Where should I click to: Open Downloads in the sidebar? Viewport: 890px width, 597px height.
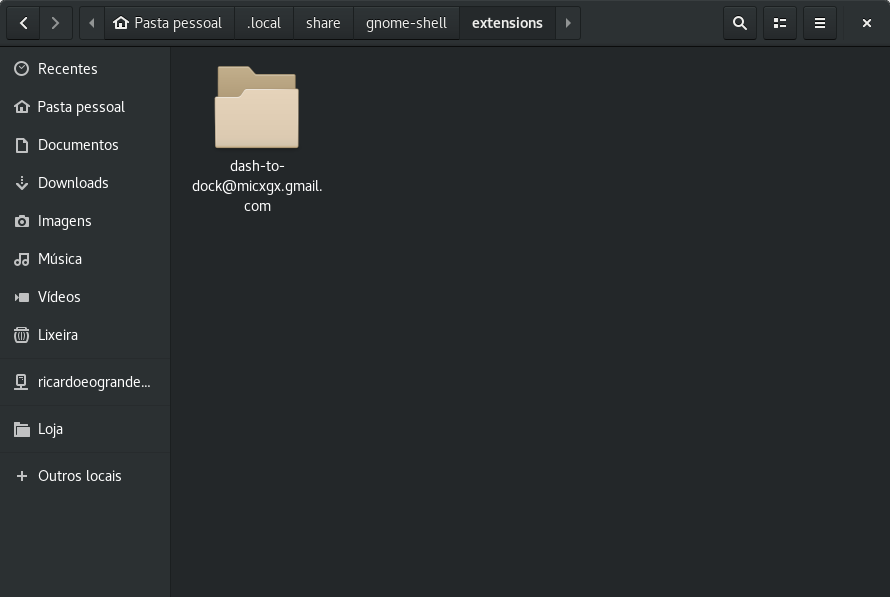click(x=85, y=183)
